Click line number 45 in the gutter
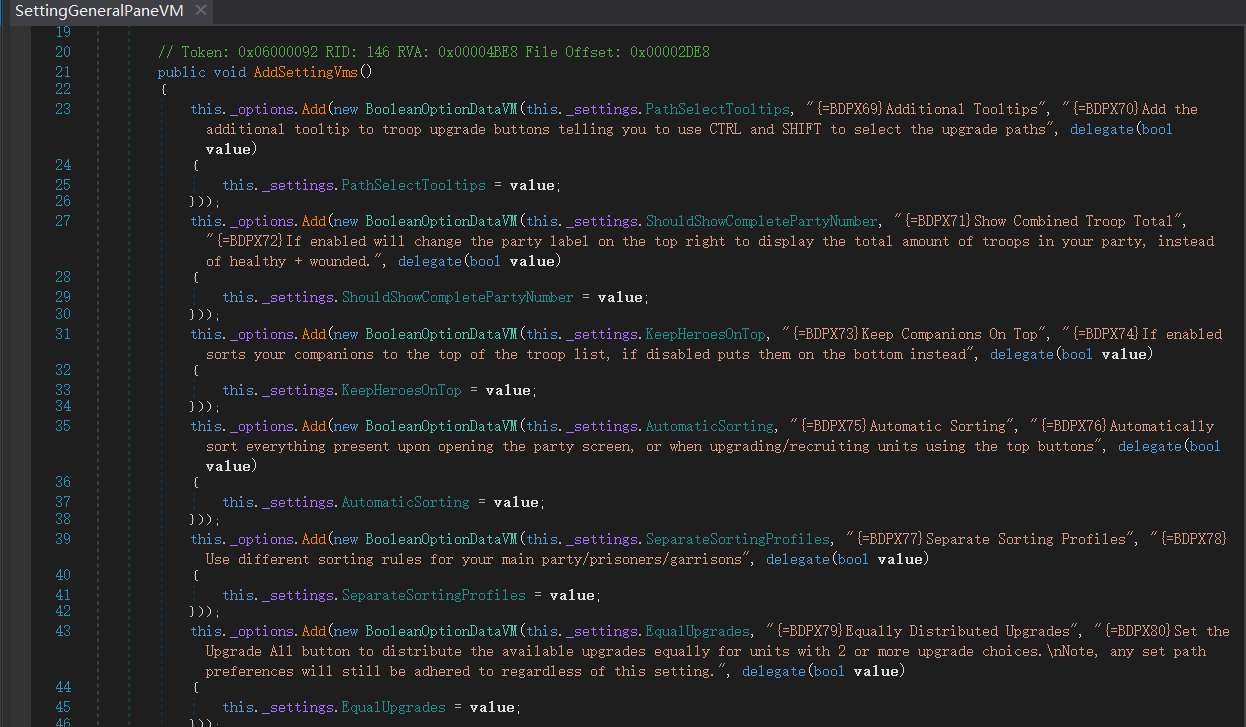The width and height of the screenshot is (1246, 727). (63, 707)
